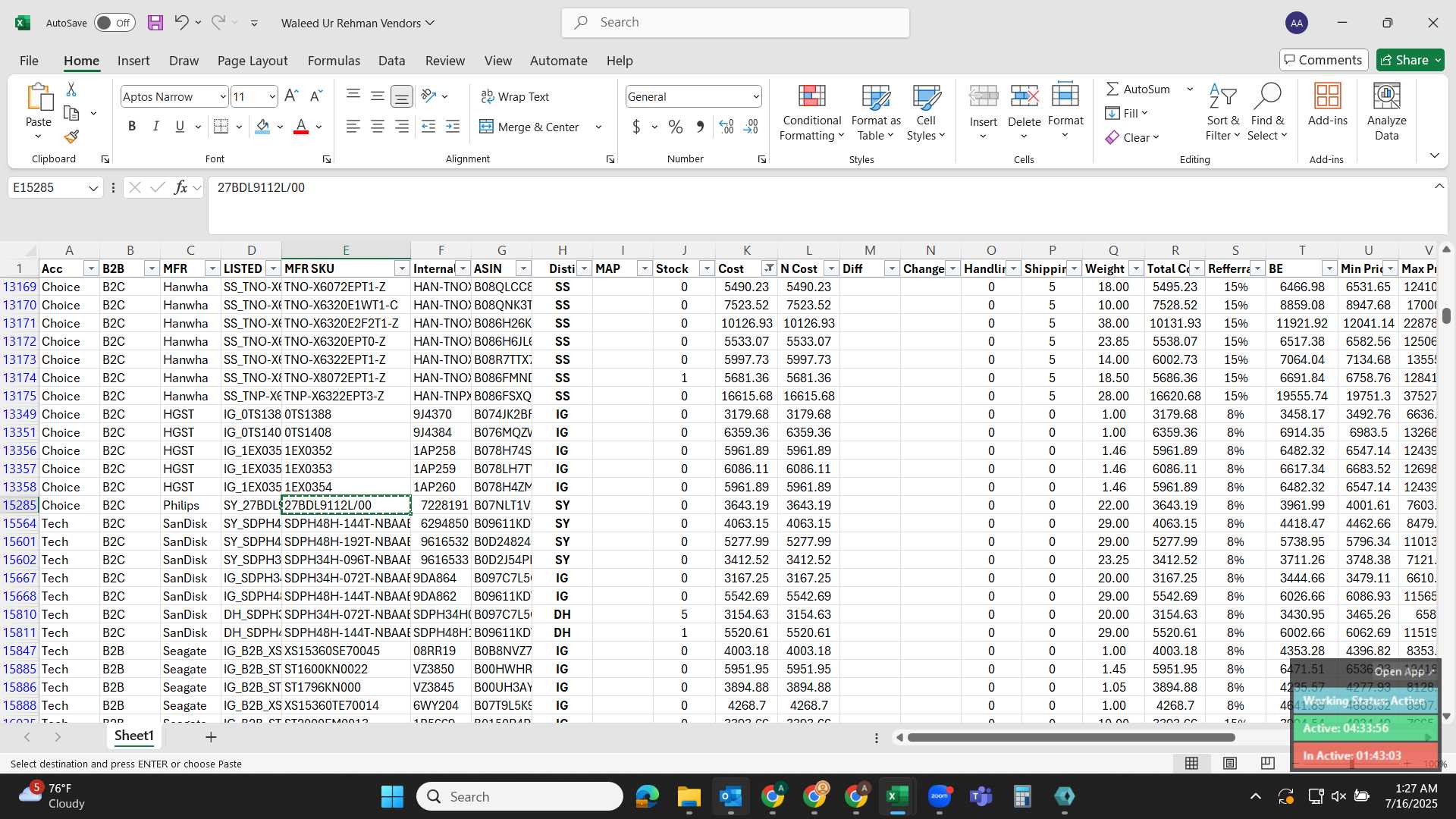Viewport: 1456px width, 819px height.
Task: Click the Share button
Action: (1410, 60)
